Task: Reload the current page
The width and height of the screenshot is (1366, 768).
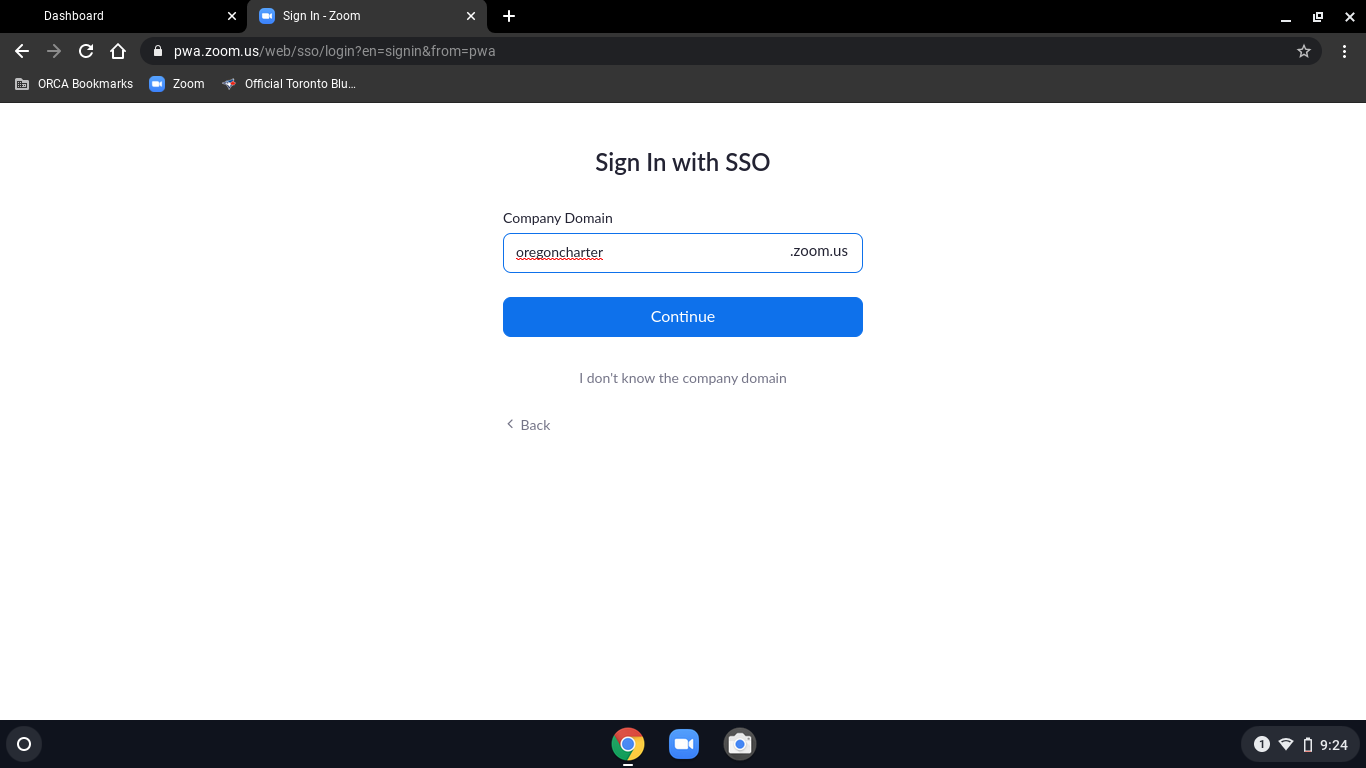Action: pyautogui.click(x=86, y=51)
